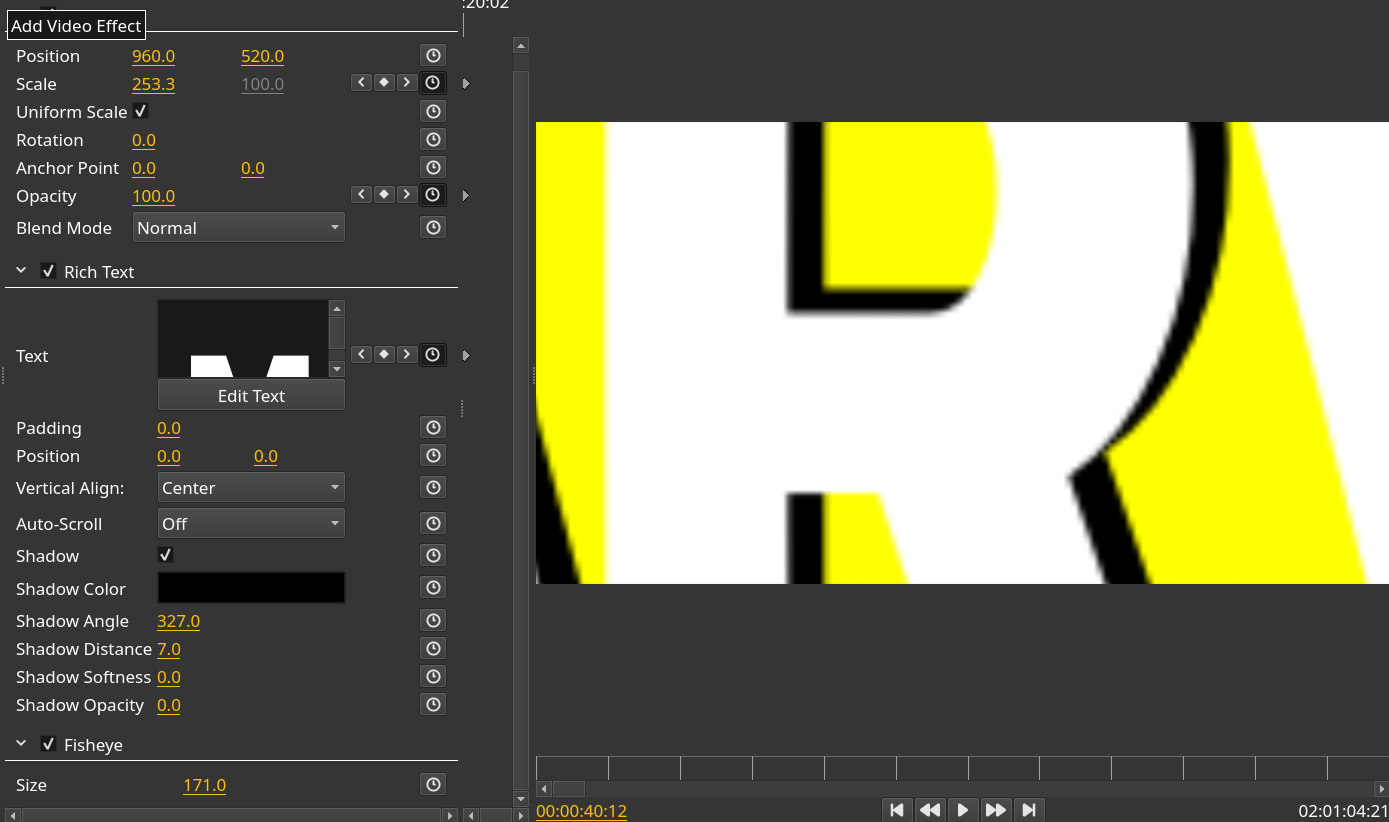Toggle keyframing clock for Rich Text Position

433,455
